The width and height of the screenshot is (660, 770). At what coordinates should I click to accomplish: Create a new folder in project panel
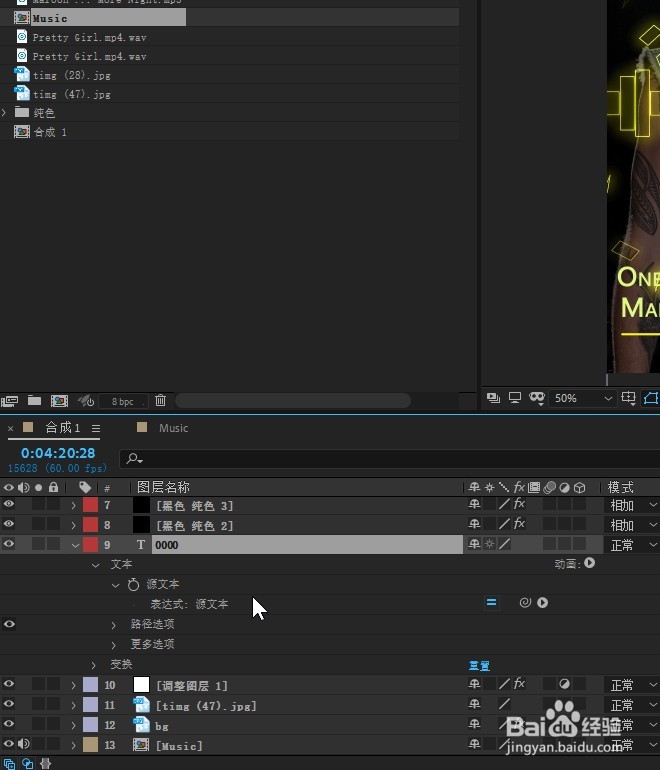click(34, 400)
